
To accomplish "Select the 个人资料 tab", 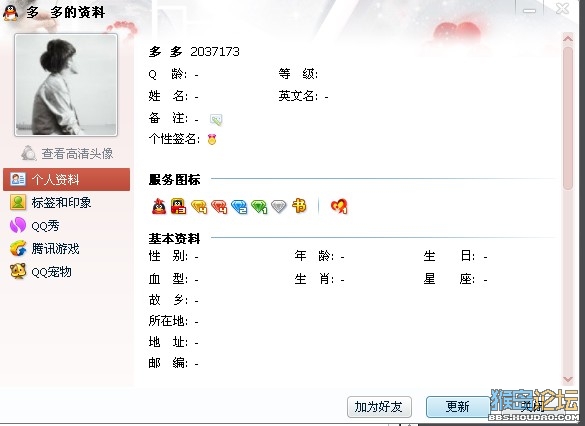I will point(66,179).
